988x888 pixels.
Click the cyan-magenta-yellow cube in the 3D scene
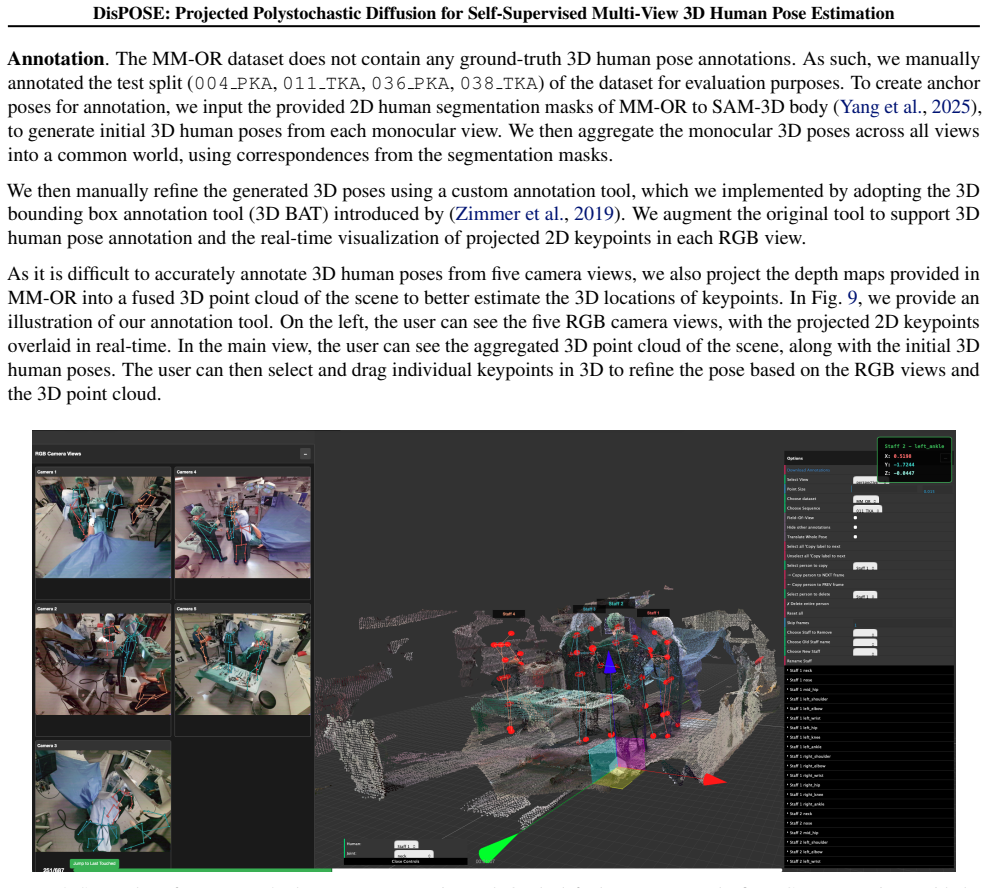pyautogui.click(x=616, y=761)
